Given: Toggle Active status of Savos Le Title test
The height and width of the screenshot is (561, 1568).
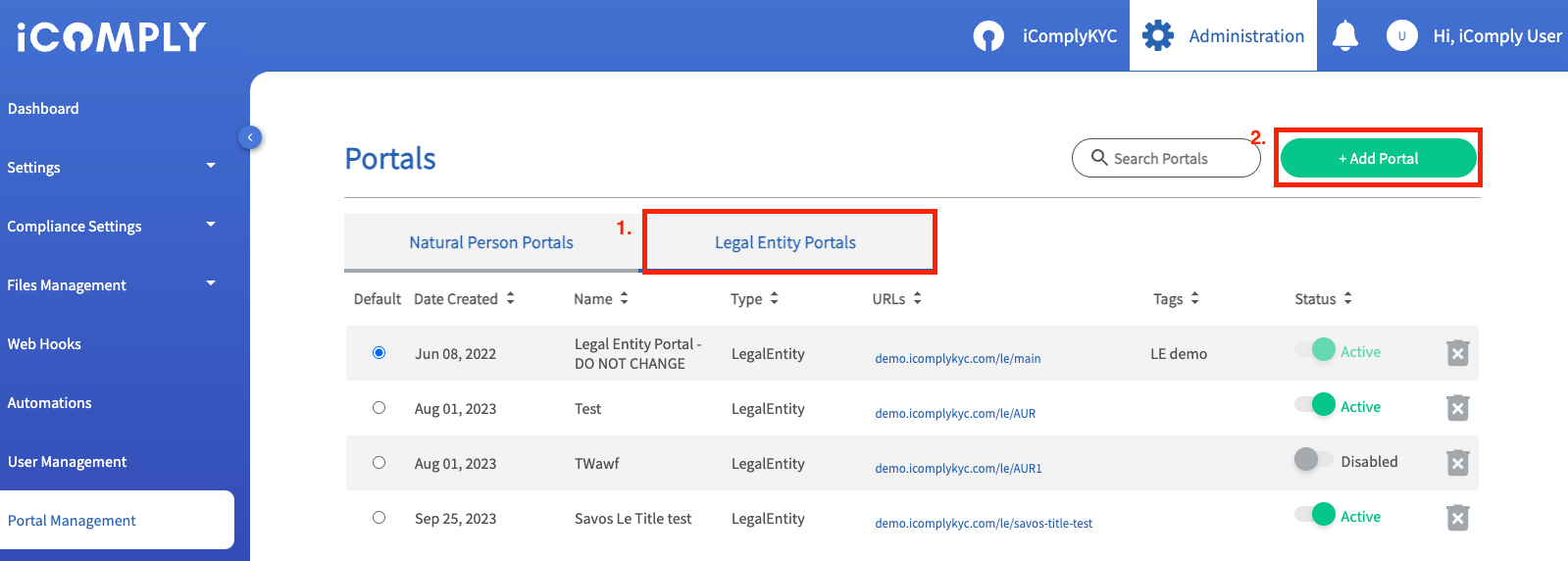Looking at the screenshot, I should coord(1315,515).
